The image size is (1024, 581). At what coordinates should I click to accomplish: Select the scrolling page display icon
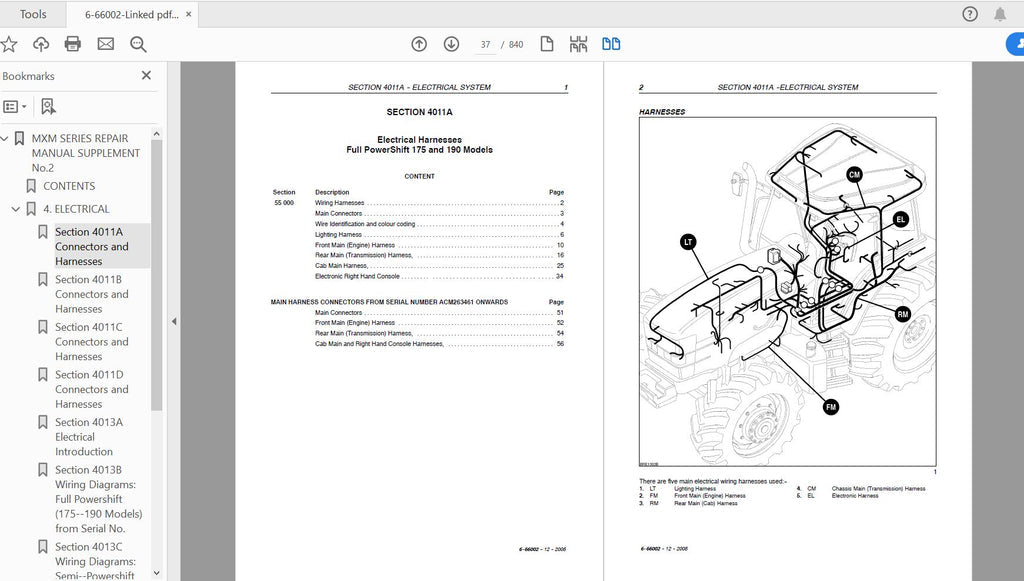(x=579, y=44)
